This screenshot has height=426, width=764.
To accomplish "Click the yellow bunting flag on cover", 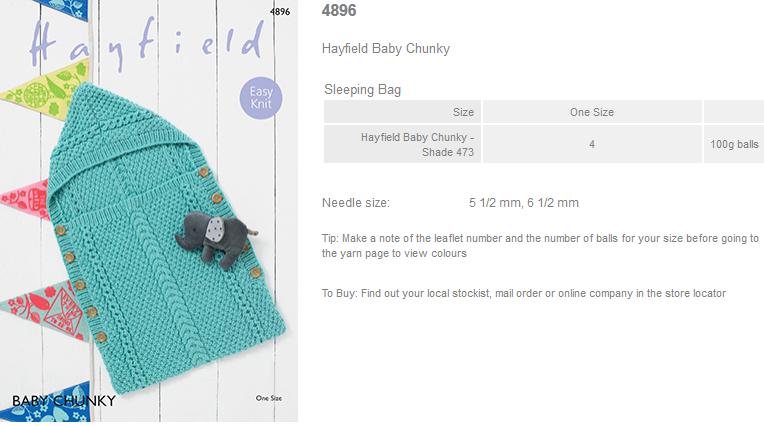I will pyautogui.click(x=46, y=90).
